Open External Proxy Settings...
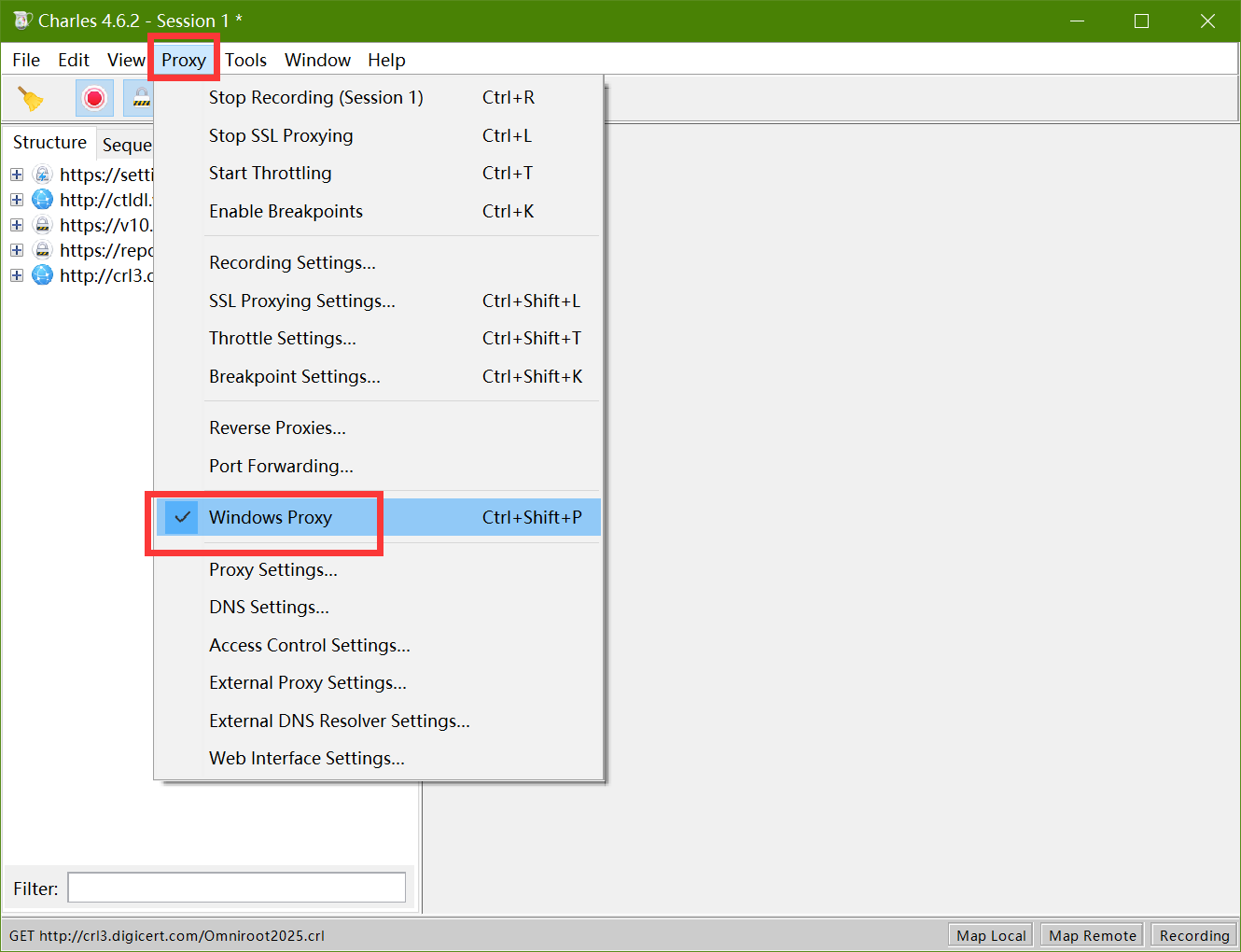This screenshot has width=1241, height=952. tap(378, 682)
